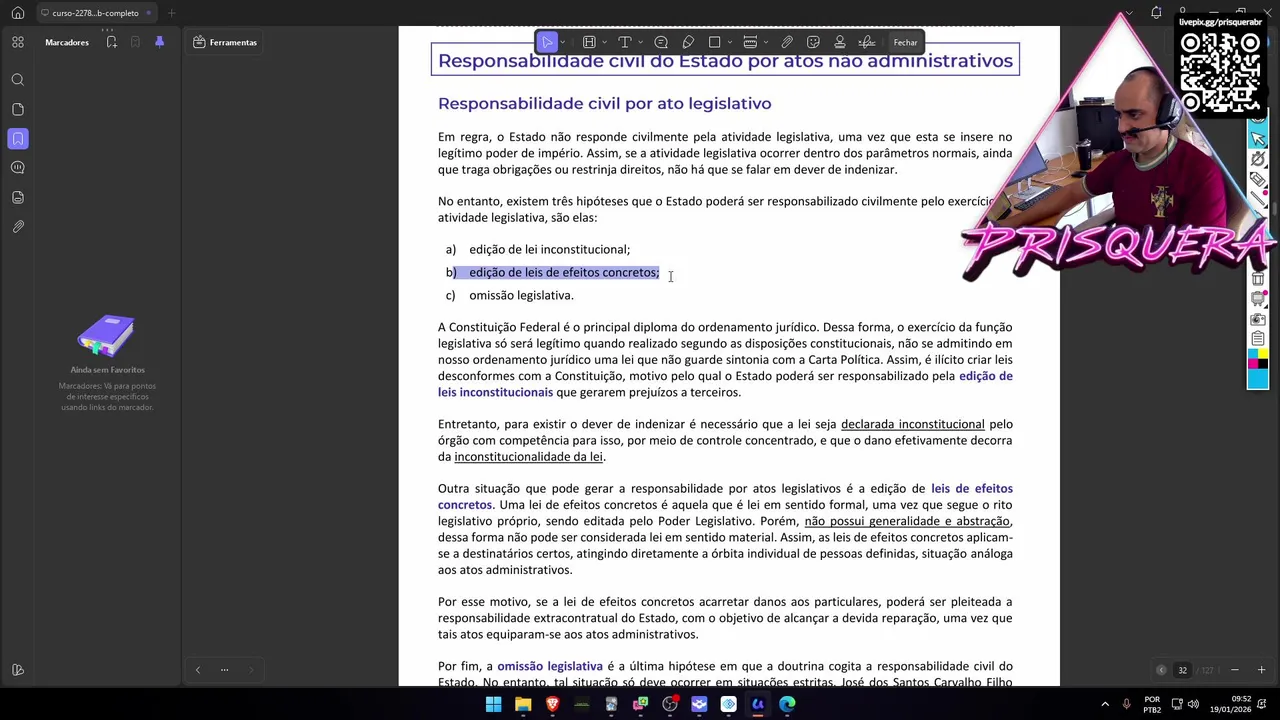
Task: Open Windows Start menu
Action: pos(493,704)
